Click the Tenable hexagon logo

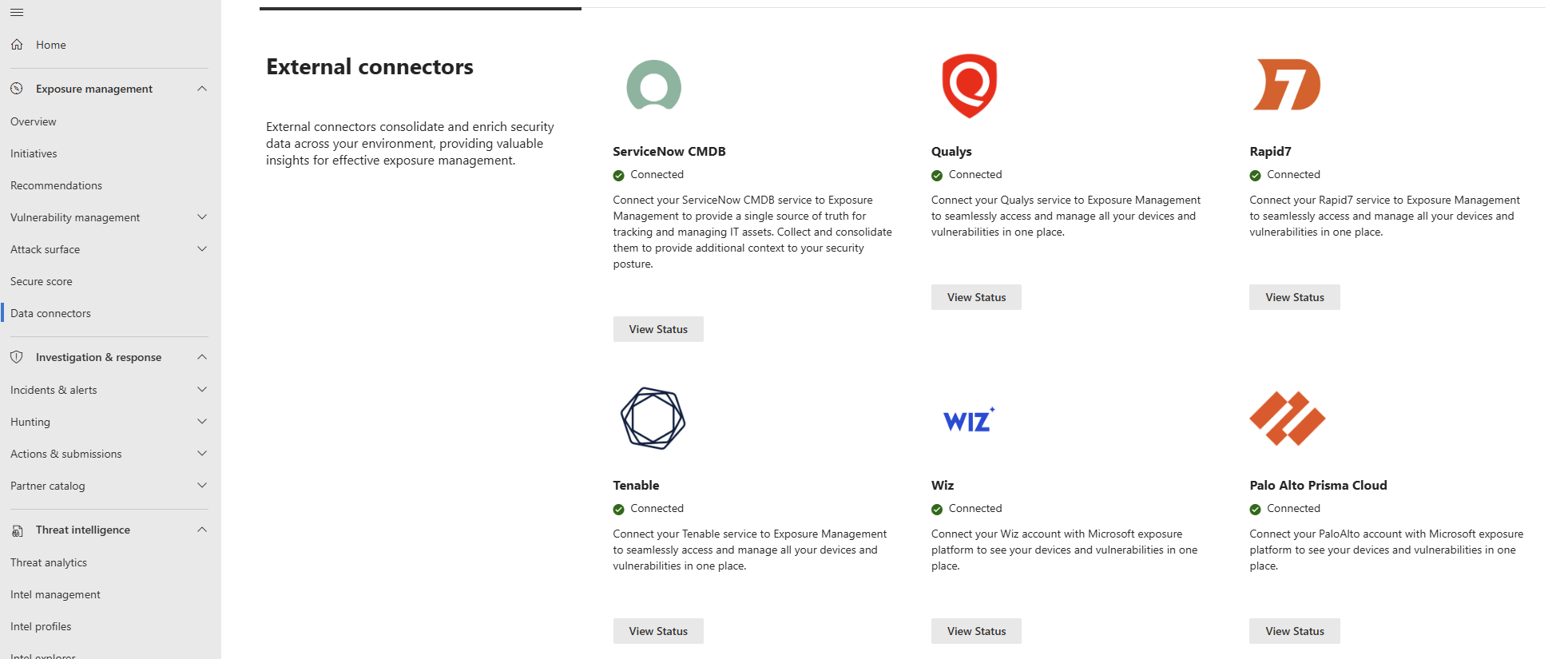pos(653,418)
